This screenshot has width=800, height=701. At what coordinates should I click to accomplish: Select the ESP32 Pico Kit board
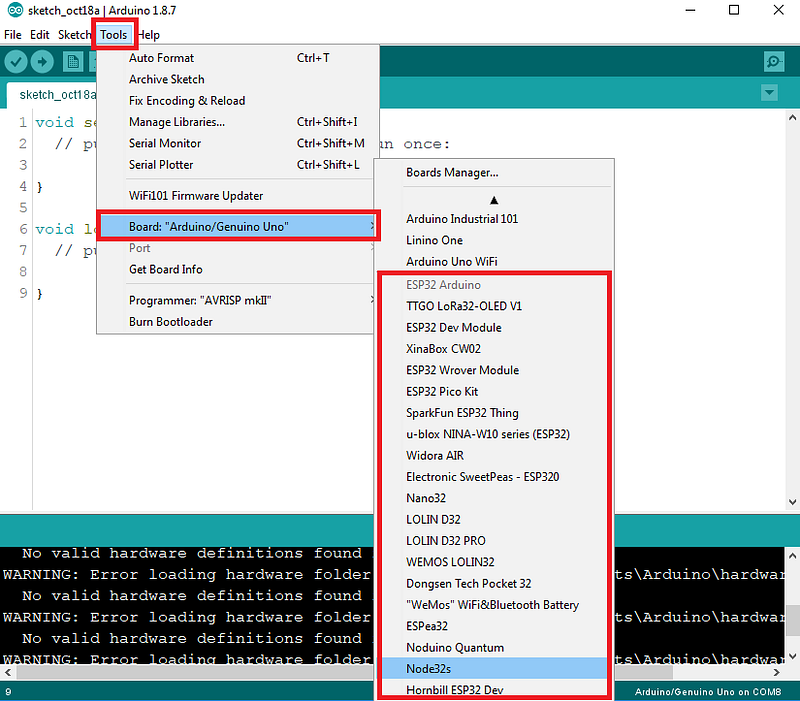coord(494,392)
